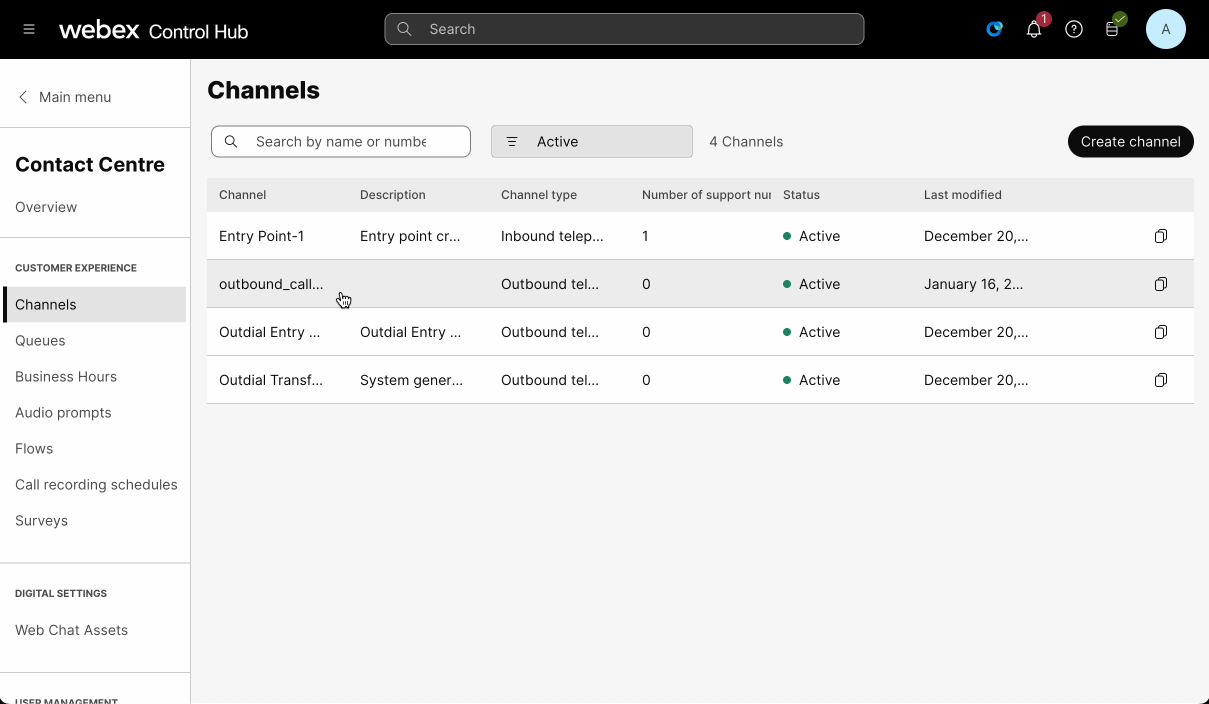Screen dimensions: 1209x704
Task: Click copy icon for Outdial Transfer channel
Action: [1160, 380]
